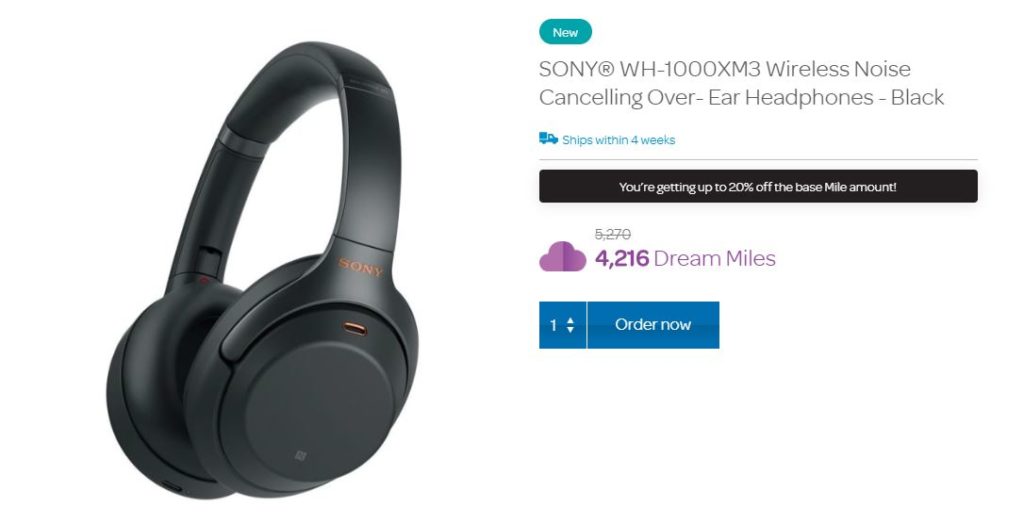Click the purple Dream Miles cloud icon

pos(562,257)
